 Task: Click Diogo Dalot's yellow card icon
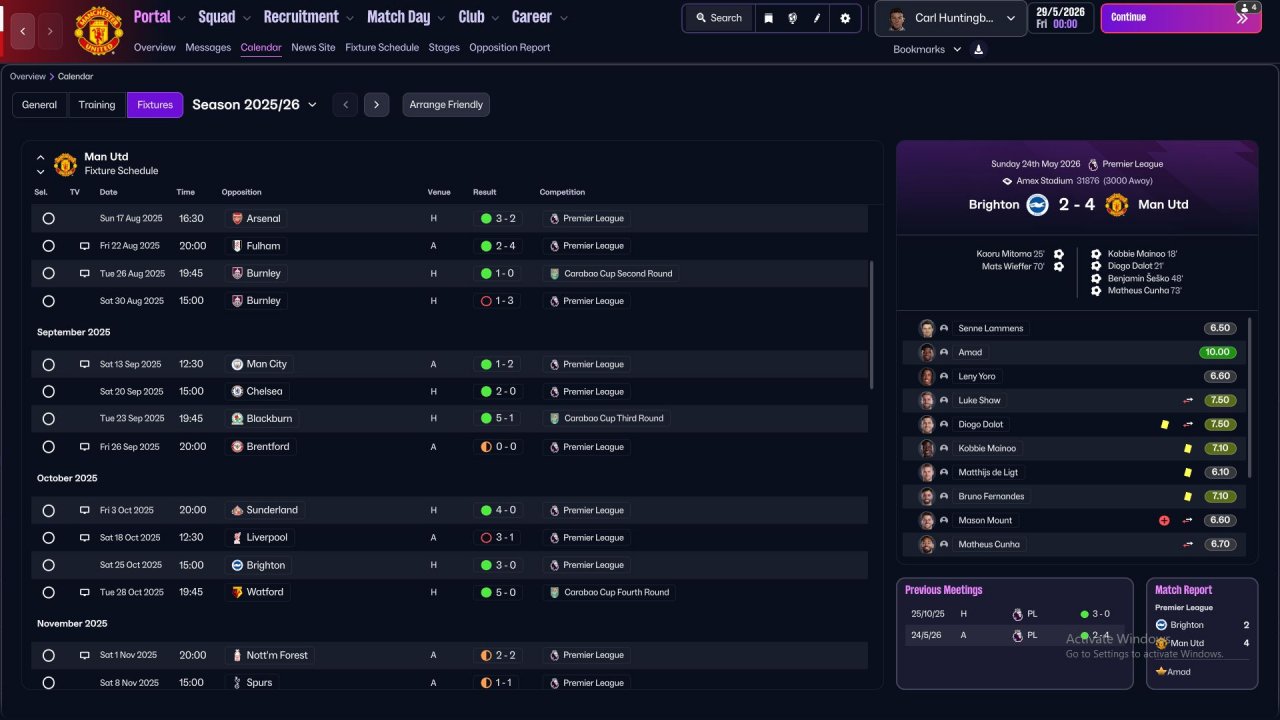click(1165, 424)
